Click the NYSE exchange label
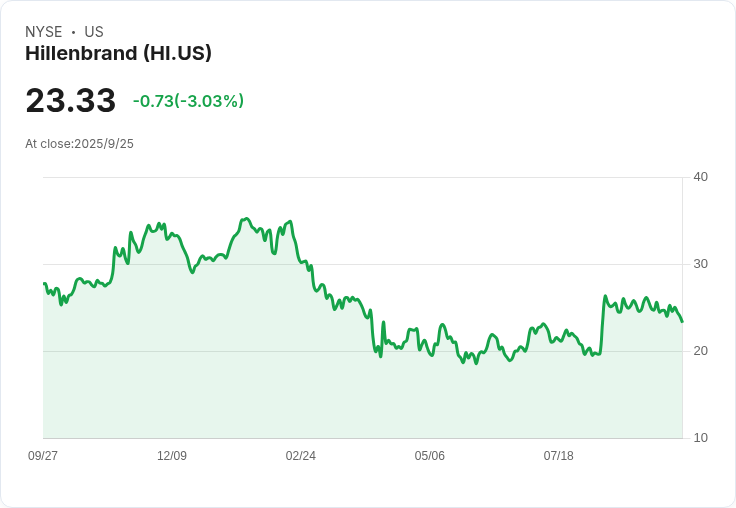The width and height of the screenshot is (736, 508). (44, 32)
